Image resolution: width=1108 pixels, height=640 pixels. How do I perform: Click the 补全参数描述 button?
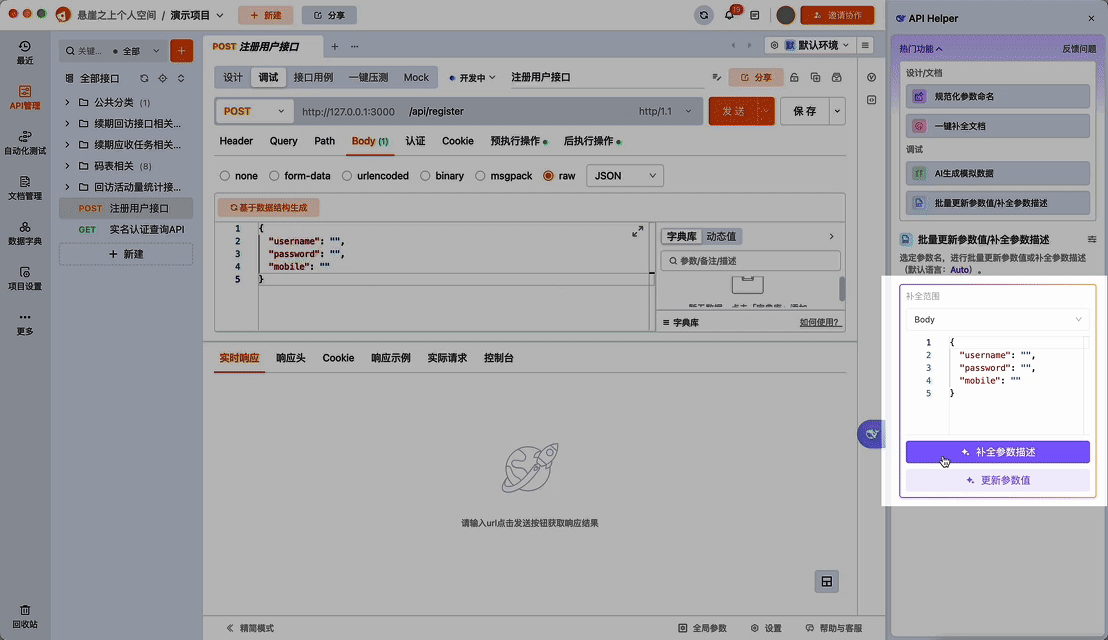click(996, 451)
